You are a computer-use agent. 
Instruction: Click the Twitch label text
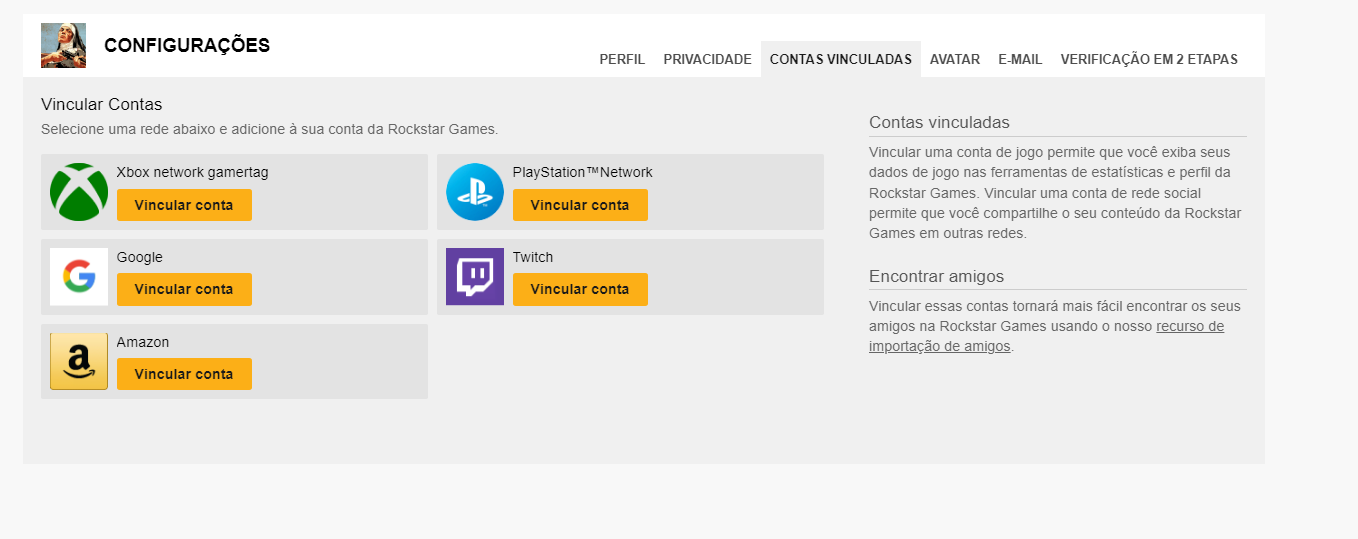[533, 257]
